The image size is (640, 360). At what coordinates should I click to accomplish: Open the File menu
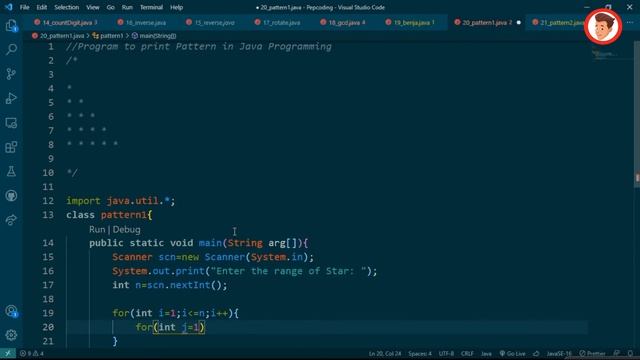[24, 7]
